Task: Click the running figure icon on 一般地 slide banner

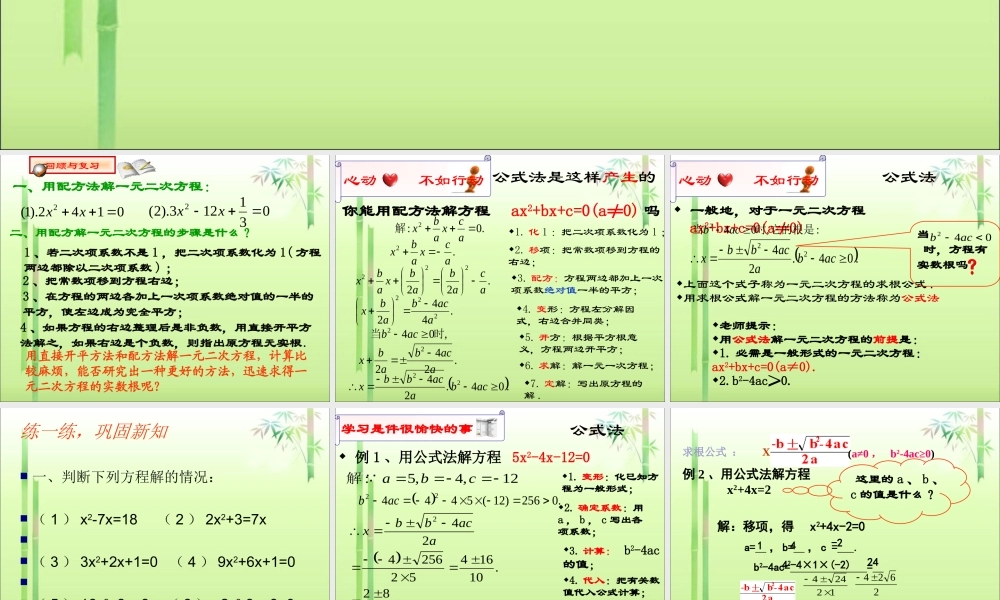Action: click(808, 179)
